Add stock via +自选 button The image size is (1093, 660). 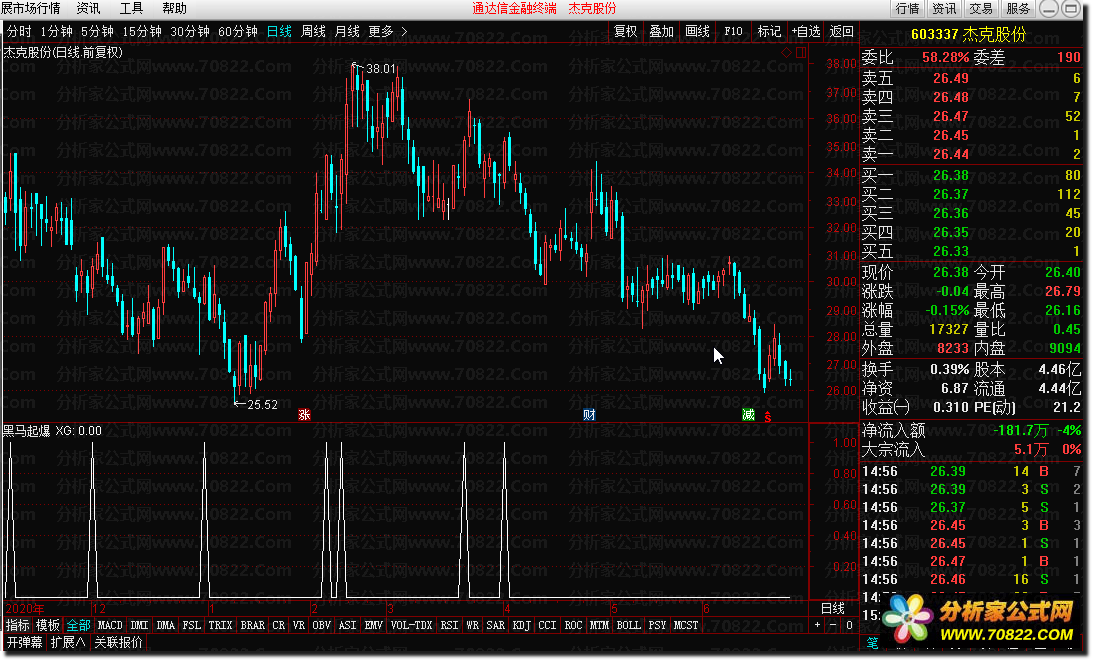tap(806, 31)
